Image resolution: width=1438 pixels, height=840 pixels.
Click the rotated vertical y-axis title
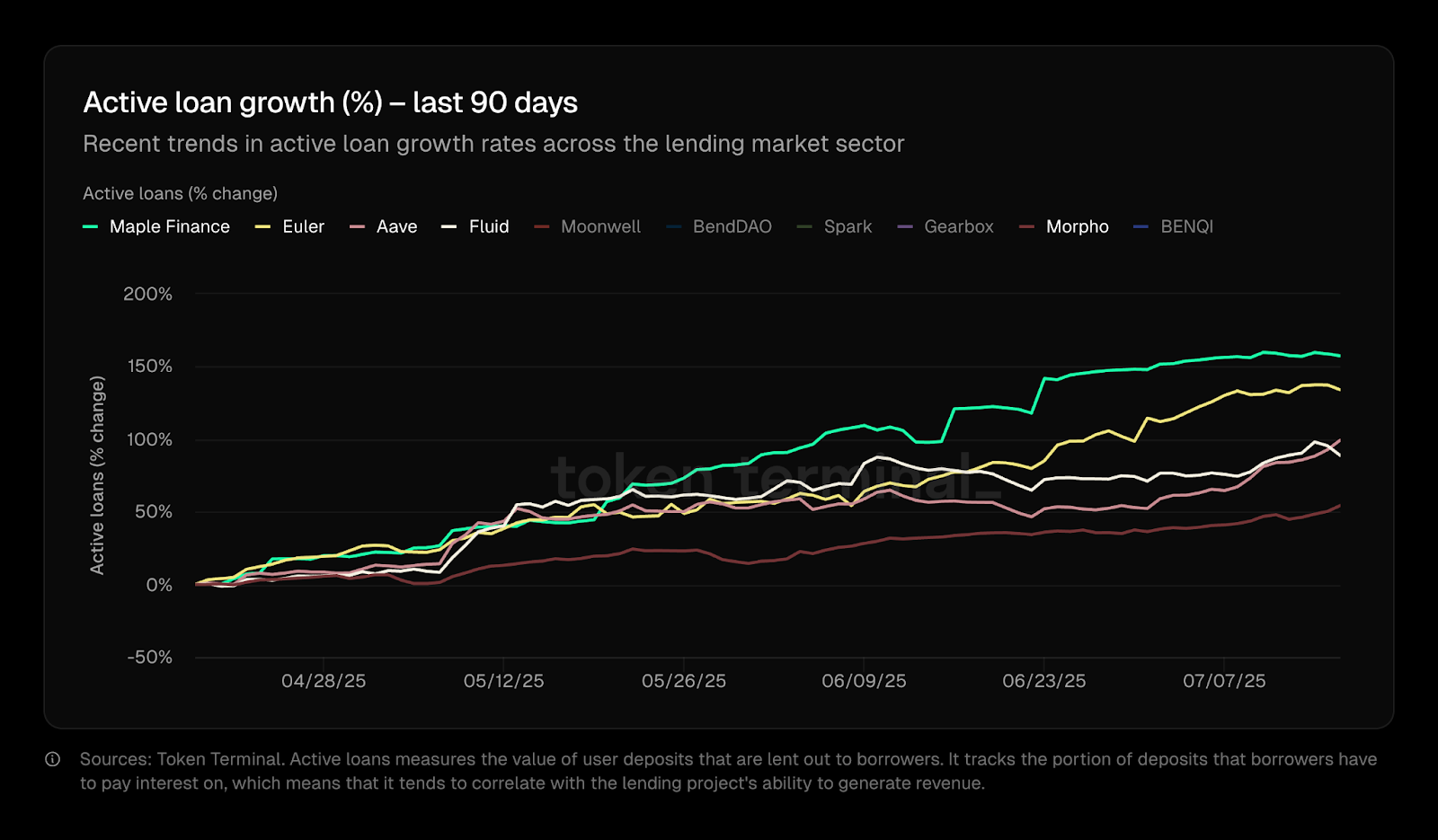[97, 475]
